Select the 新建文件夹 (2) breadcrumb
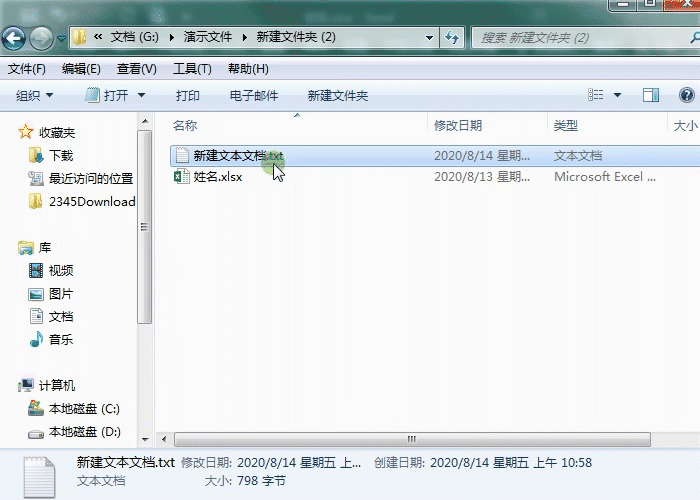Image resolution: width=700 pixels, height=500 pixels. [x=296, y=37]
